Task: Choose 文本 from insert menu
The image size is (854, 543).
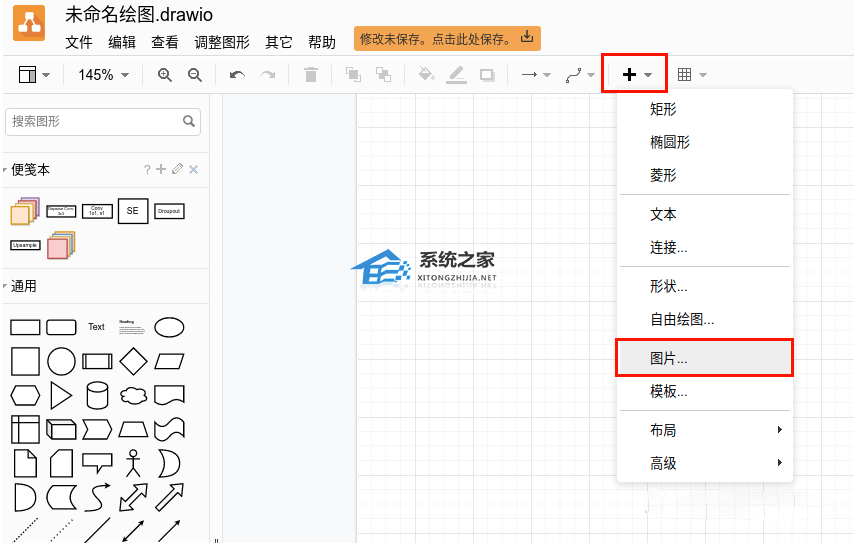Action: (x=705, y=215)
